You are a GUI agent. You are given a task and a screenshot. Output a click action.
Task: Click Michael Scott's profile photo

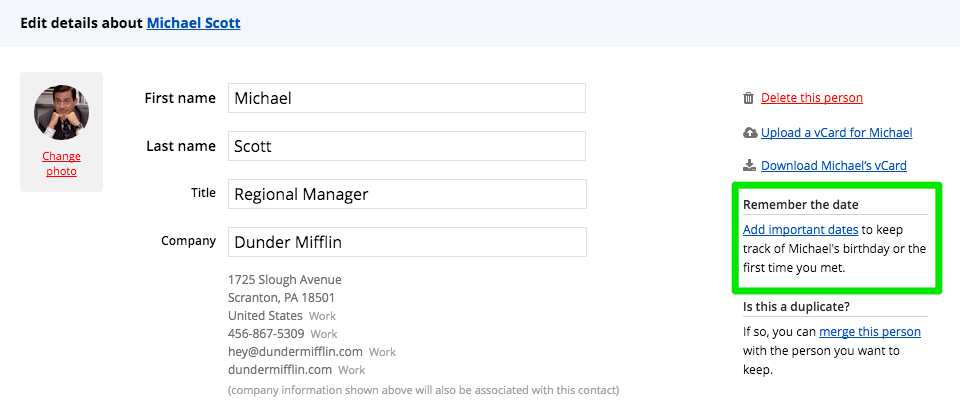[x=62, y=112]
